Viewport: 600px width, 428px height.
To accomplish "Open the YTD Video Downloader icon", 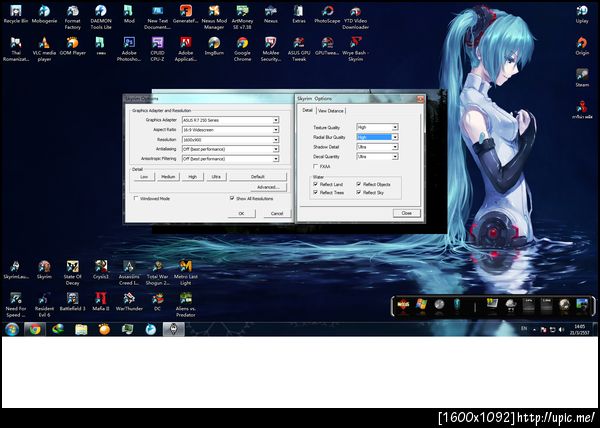I will [355, 17].
